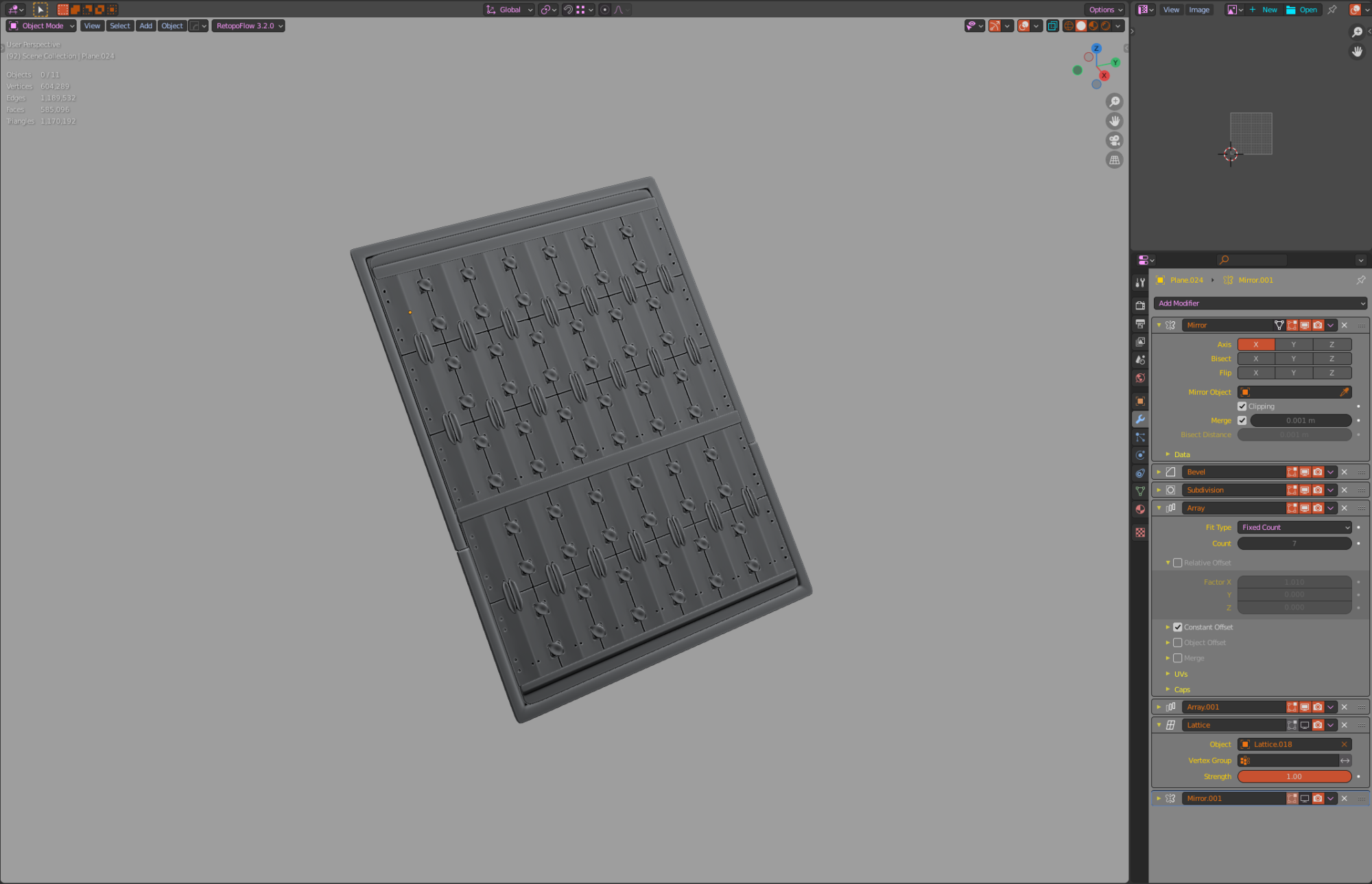The image size is (1372, 884).
Task: Toggle Lattice modifier viewport display icon
Action: click(x=1305, y=725)
